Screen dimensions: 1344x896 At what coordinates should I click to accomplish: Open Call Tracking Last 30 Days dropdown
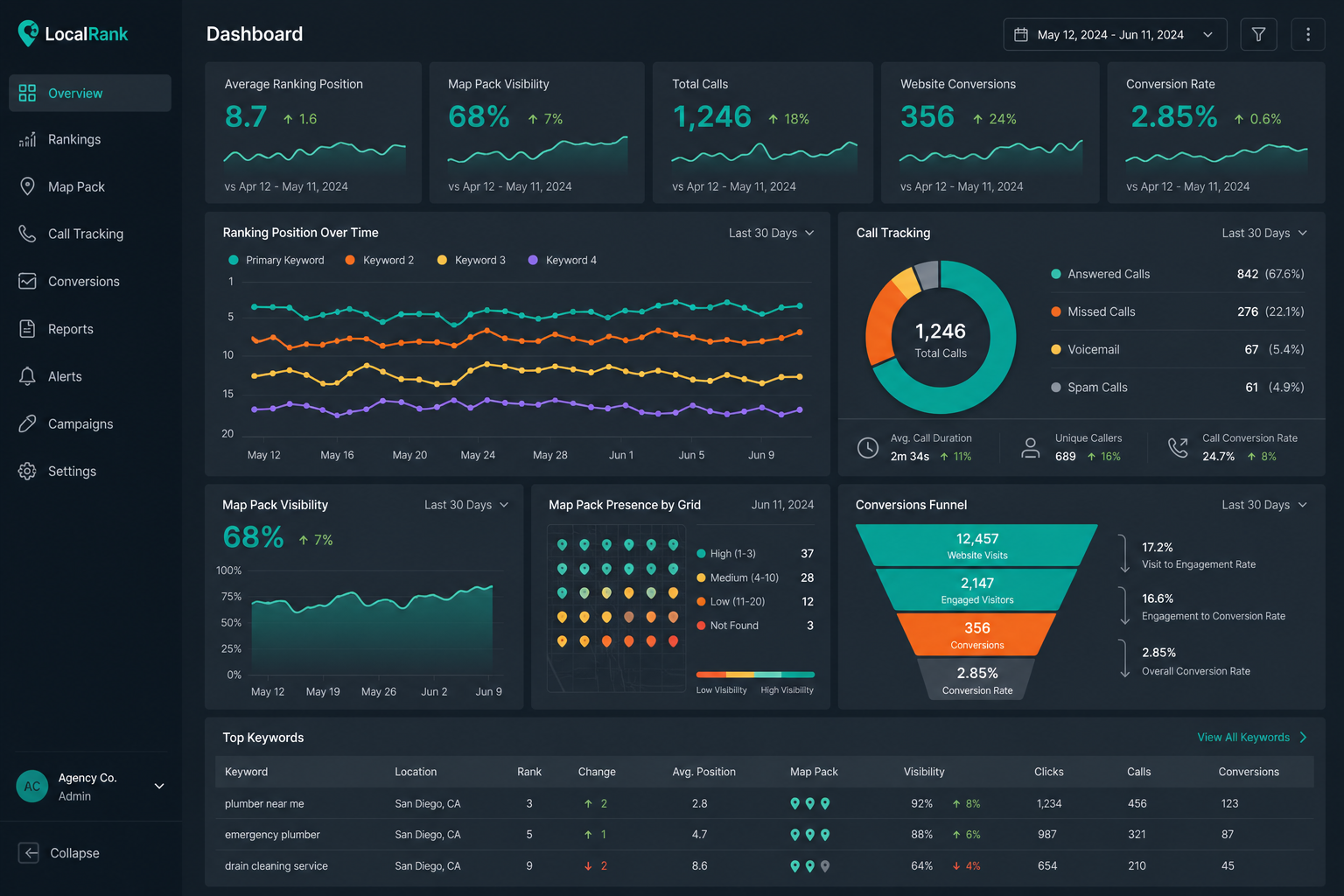pos(1264,233)
